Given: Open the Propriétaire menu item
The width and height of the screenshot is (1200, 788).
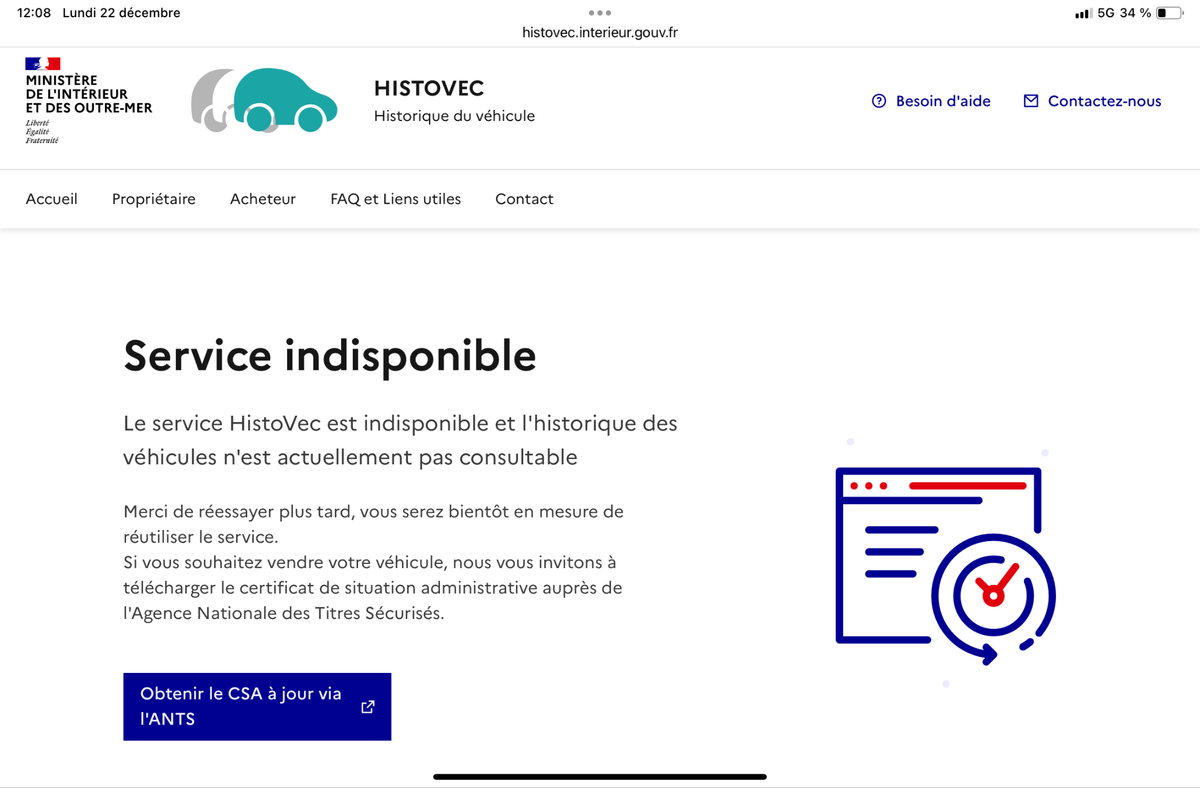Looking at the screenshot, I should [154, 199].
